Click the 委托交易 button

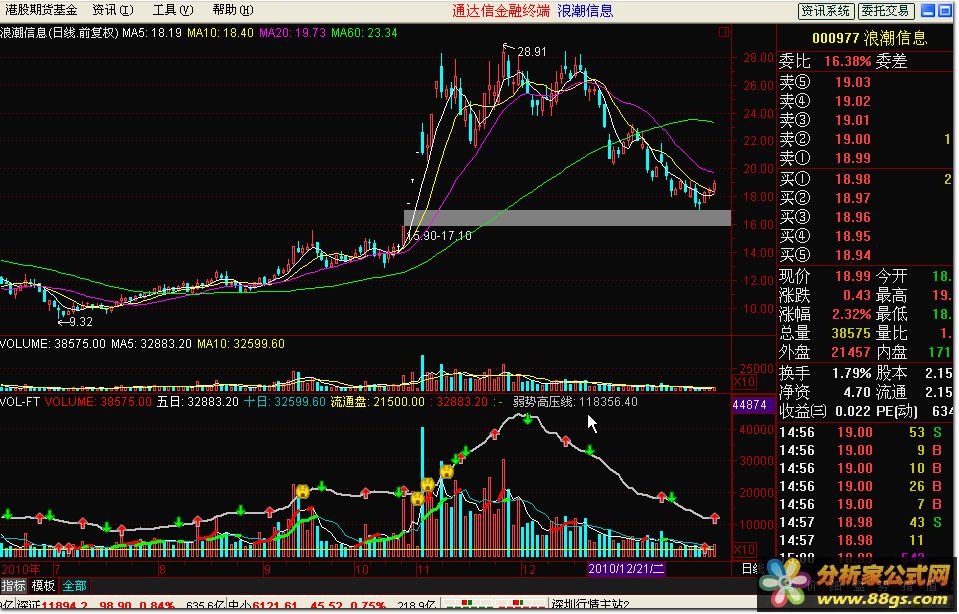886,10
